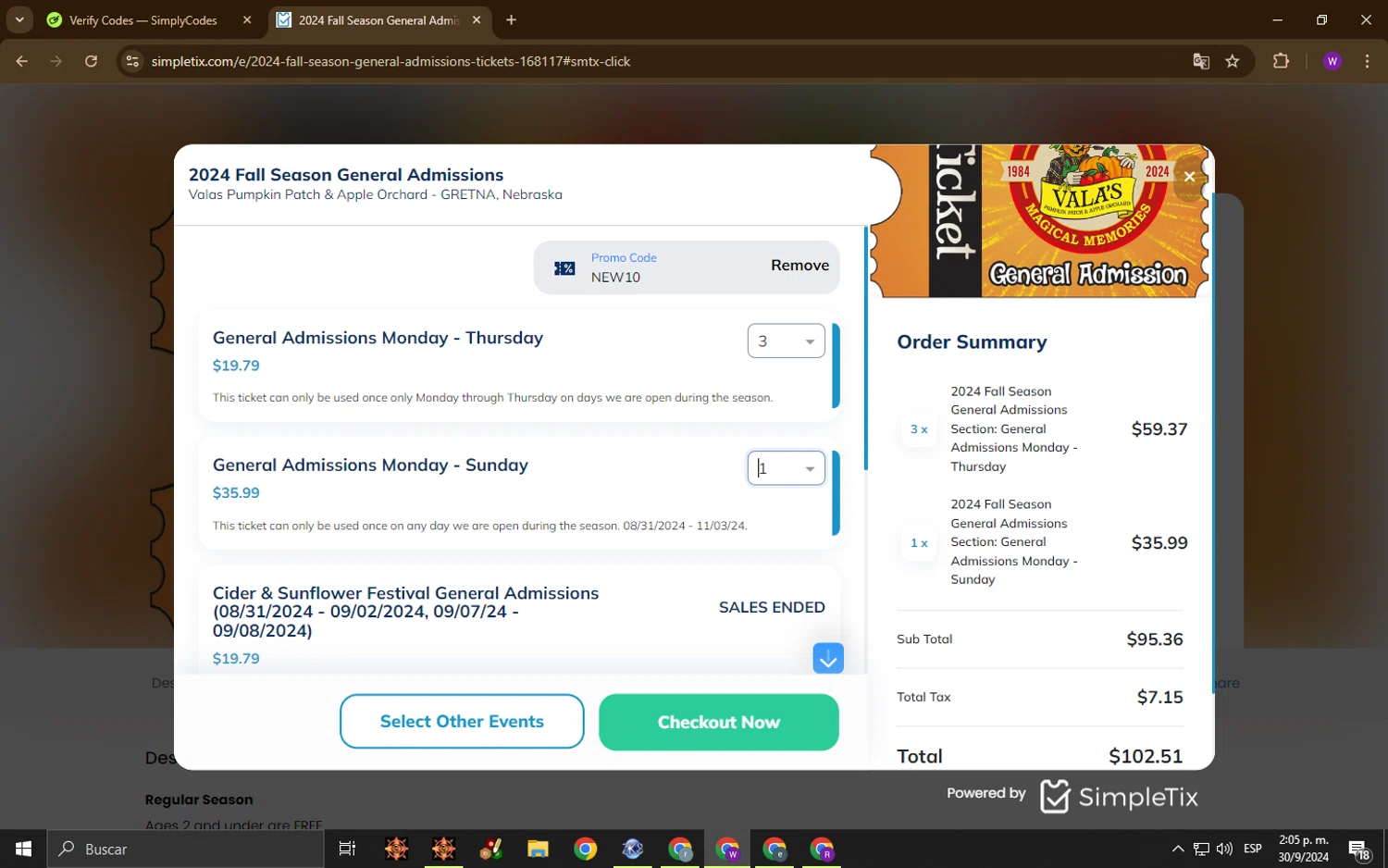
Task: Open Task View from taskbar
Action: point(348,849)
